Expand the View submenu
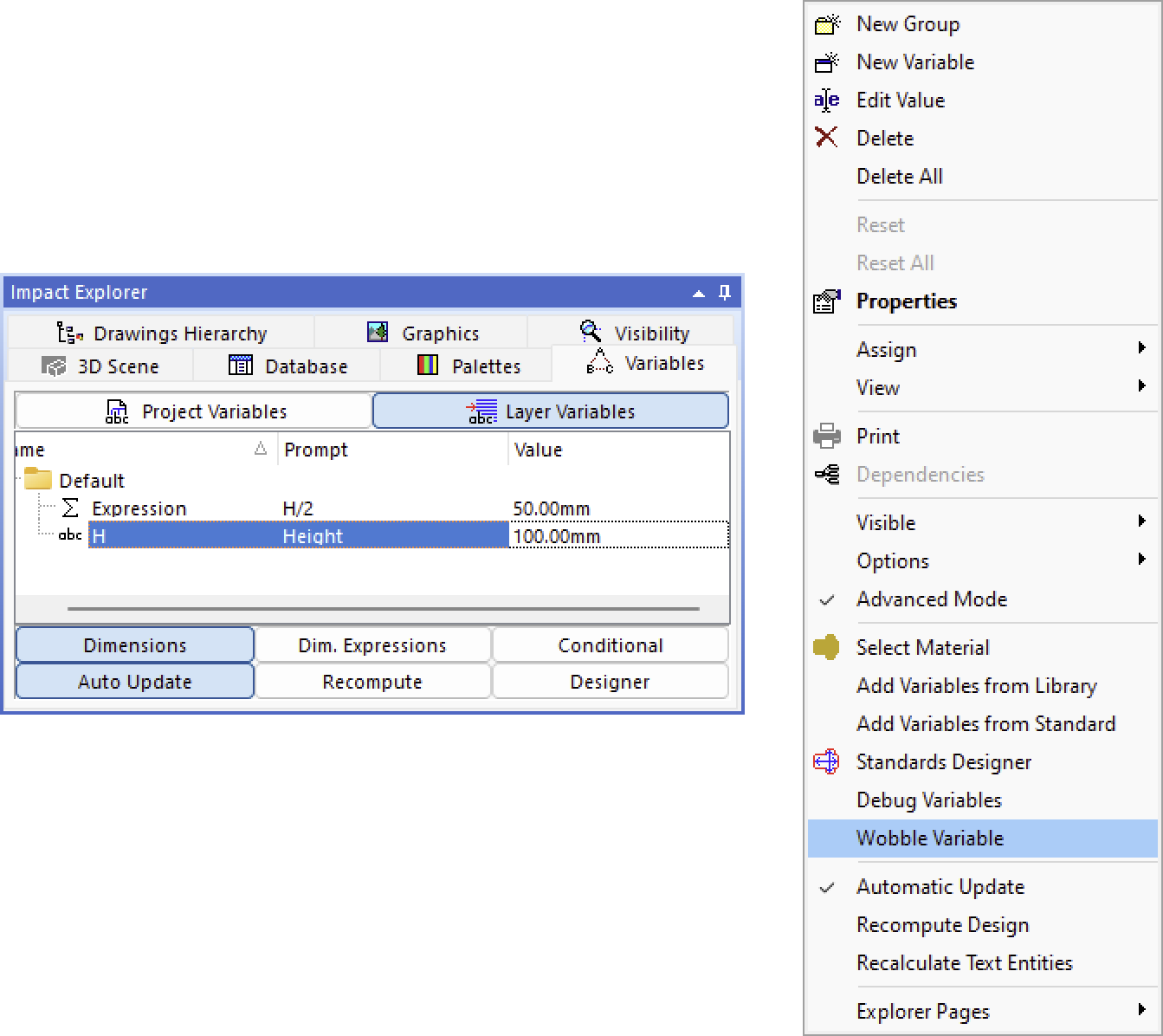The width and height of the screenshot is (1163, 1036). point(983,388)
